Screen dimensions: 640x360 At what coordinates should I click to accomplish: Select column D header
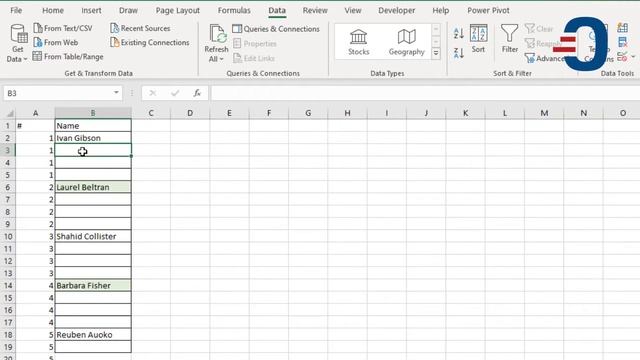[190, 113]
